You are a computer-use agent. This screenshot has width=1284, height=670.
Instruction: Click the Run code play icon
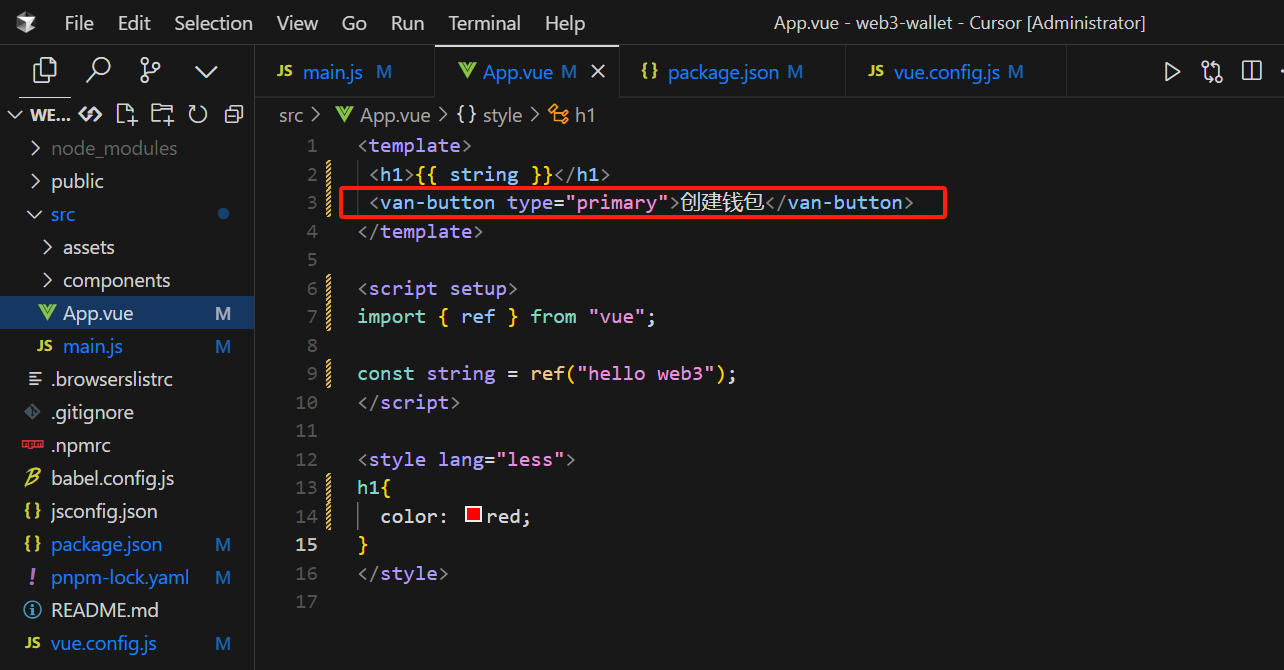[1172, 71]
